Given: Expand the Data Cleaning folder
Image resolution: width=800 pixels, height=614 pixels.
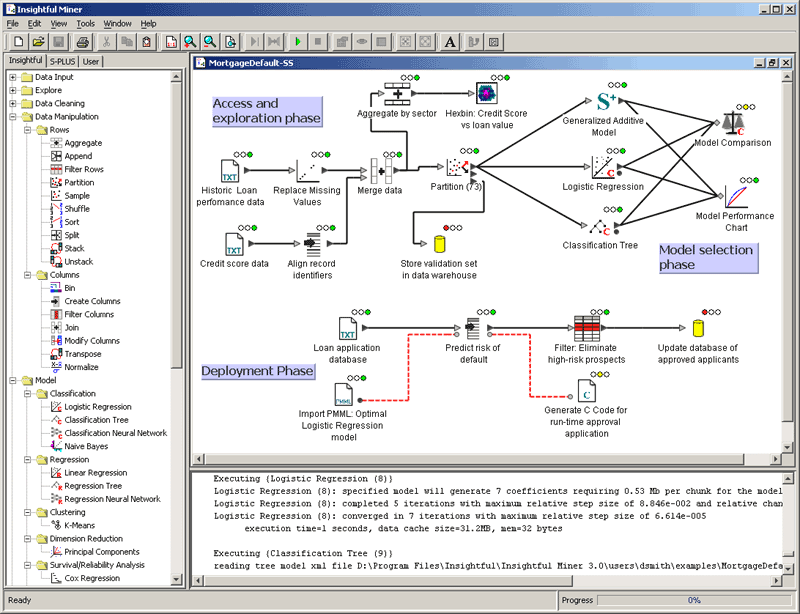Looking at the screenshot, I should click(x=13, y=104).
